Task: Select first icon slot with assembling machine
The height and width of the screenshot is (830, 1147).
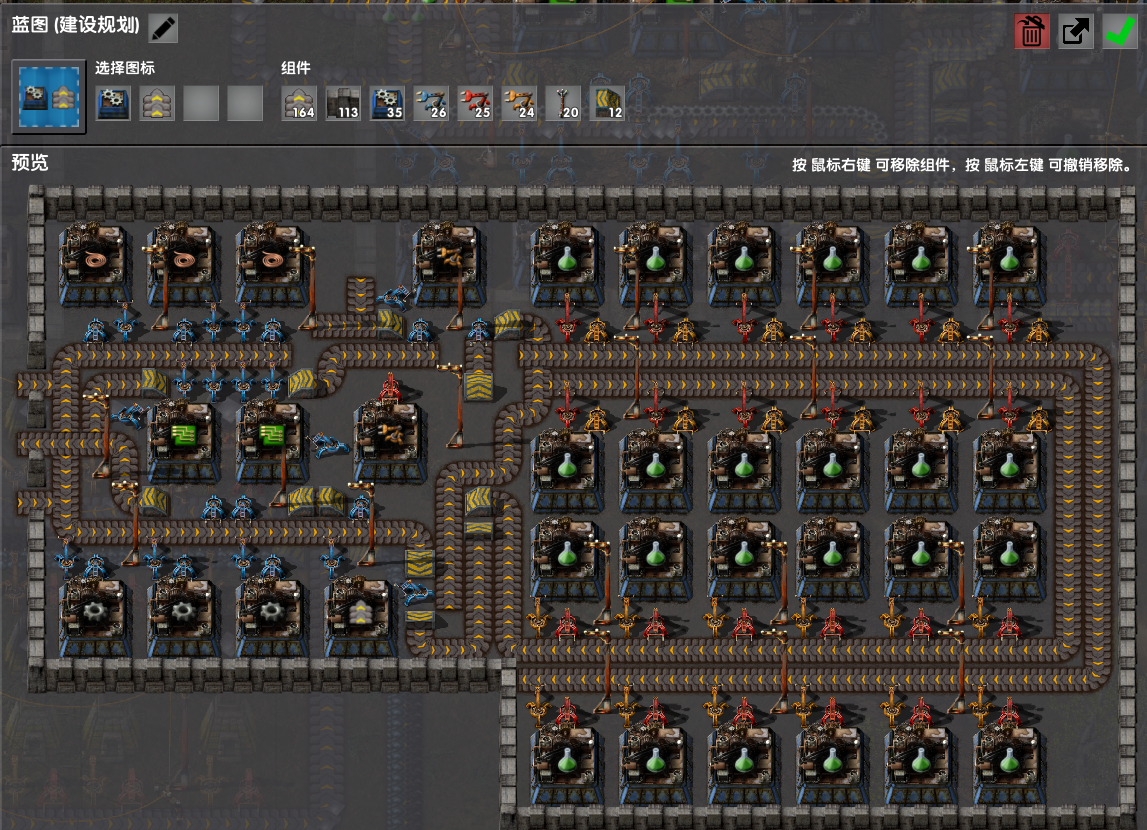Action: tap(113, 103)
